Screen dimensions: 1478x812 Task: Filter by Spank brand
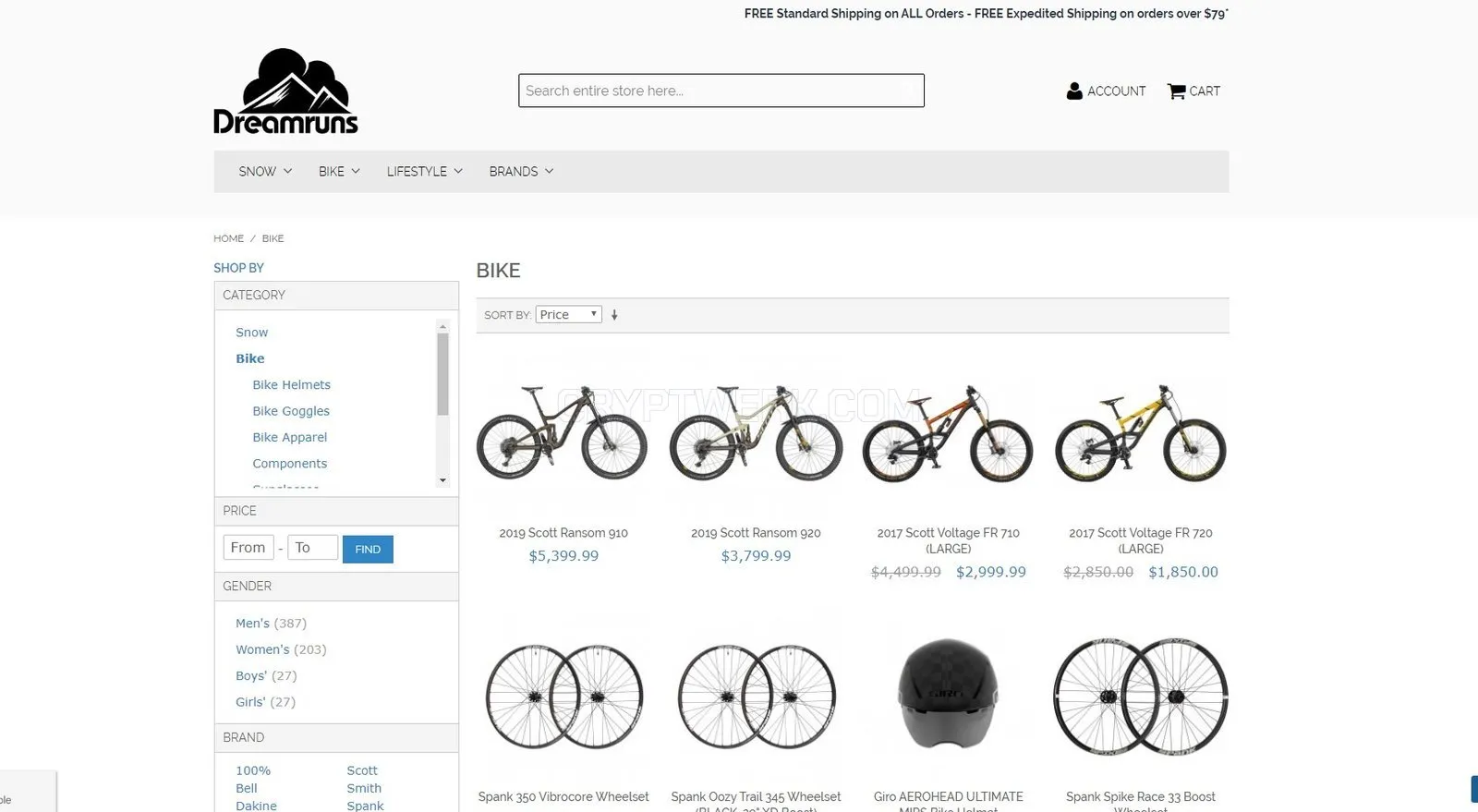[x=365, y=806]
